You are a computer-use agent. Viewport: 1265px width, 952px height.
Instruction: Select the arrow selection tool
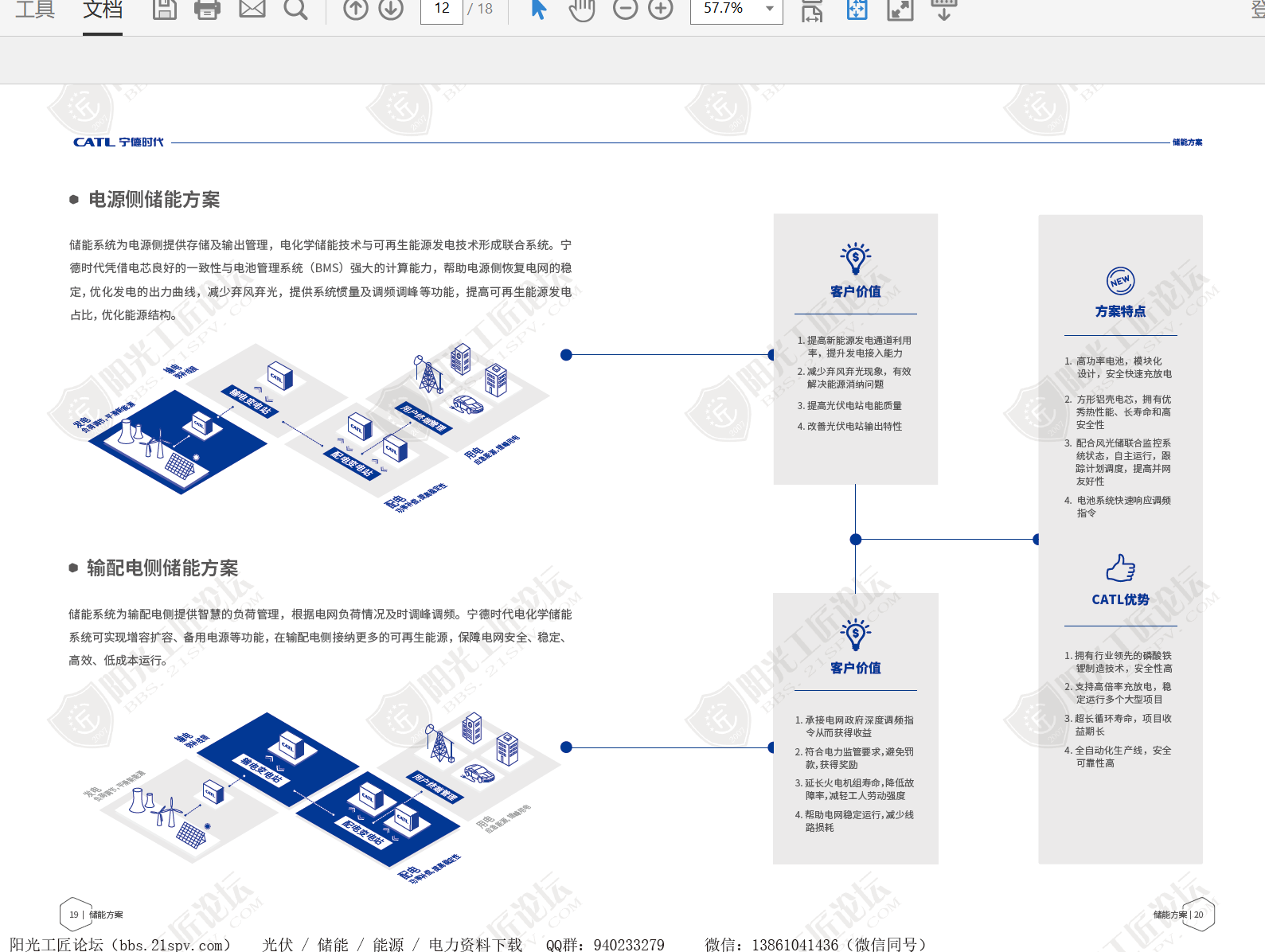point(539,10)
